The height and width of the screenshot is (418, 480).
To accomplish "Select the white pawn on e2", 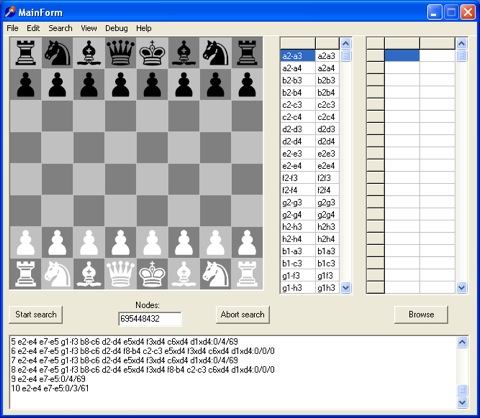I will click(152, 243).
